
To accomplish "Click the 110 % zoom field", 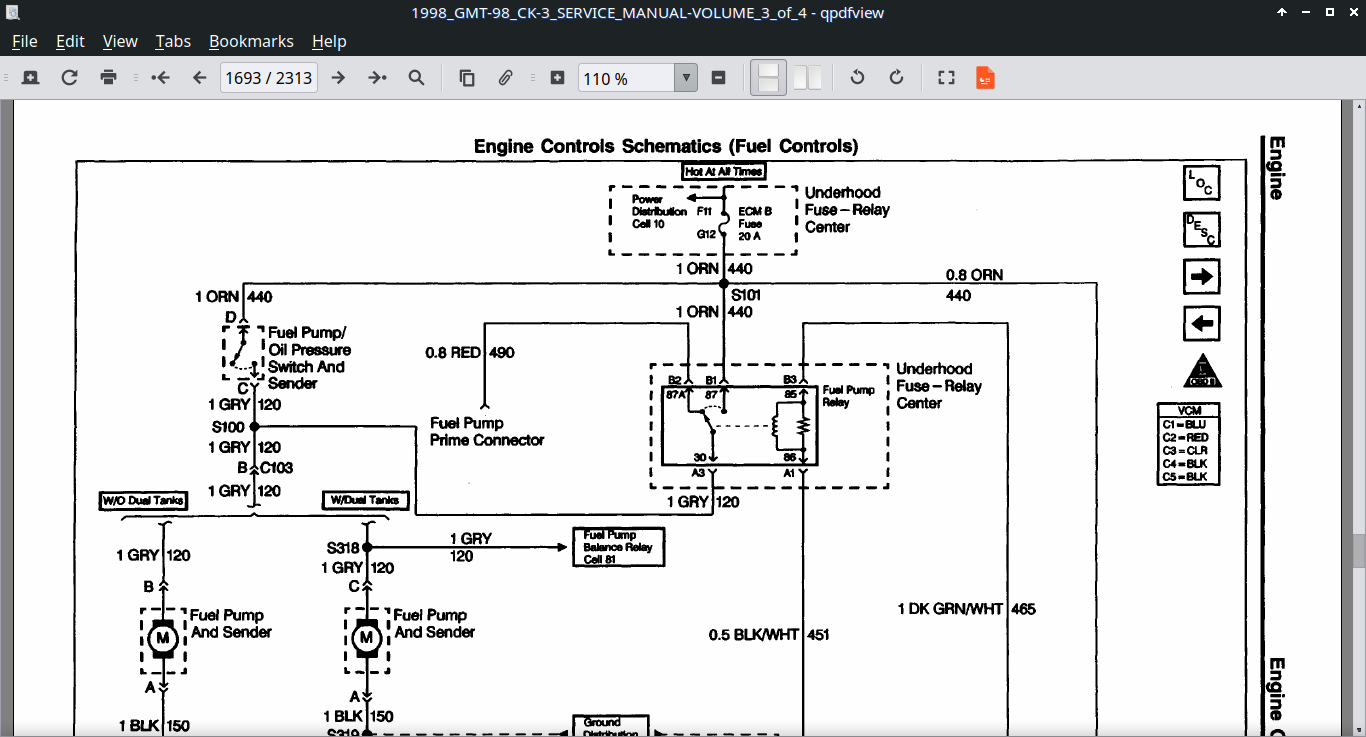I will click(627, 78).
